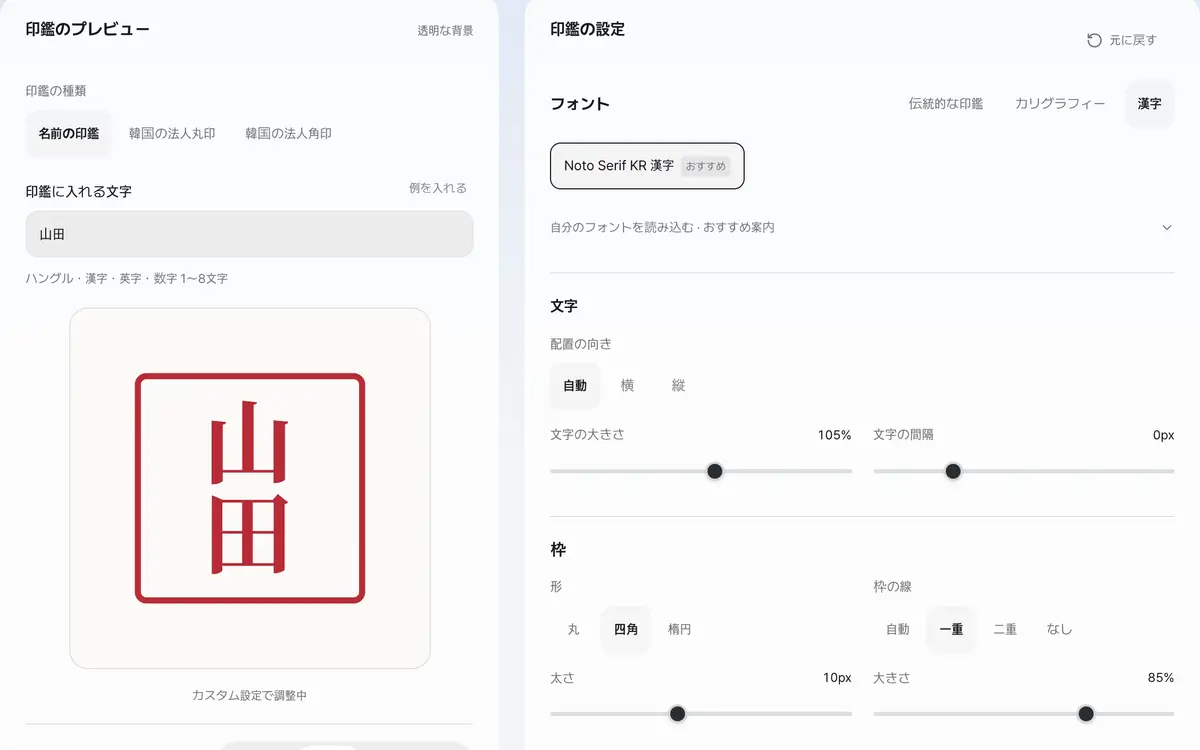
Task: Click the frame 太さ slider handle
Action: pos(677,714)
